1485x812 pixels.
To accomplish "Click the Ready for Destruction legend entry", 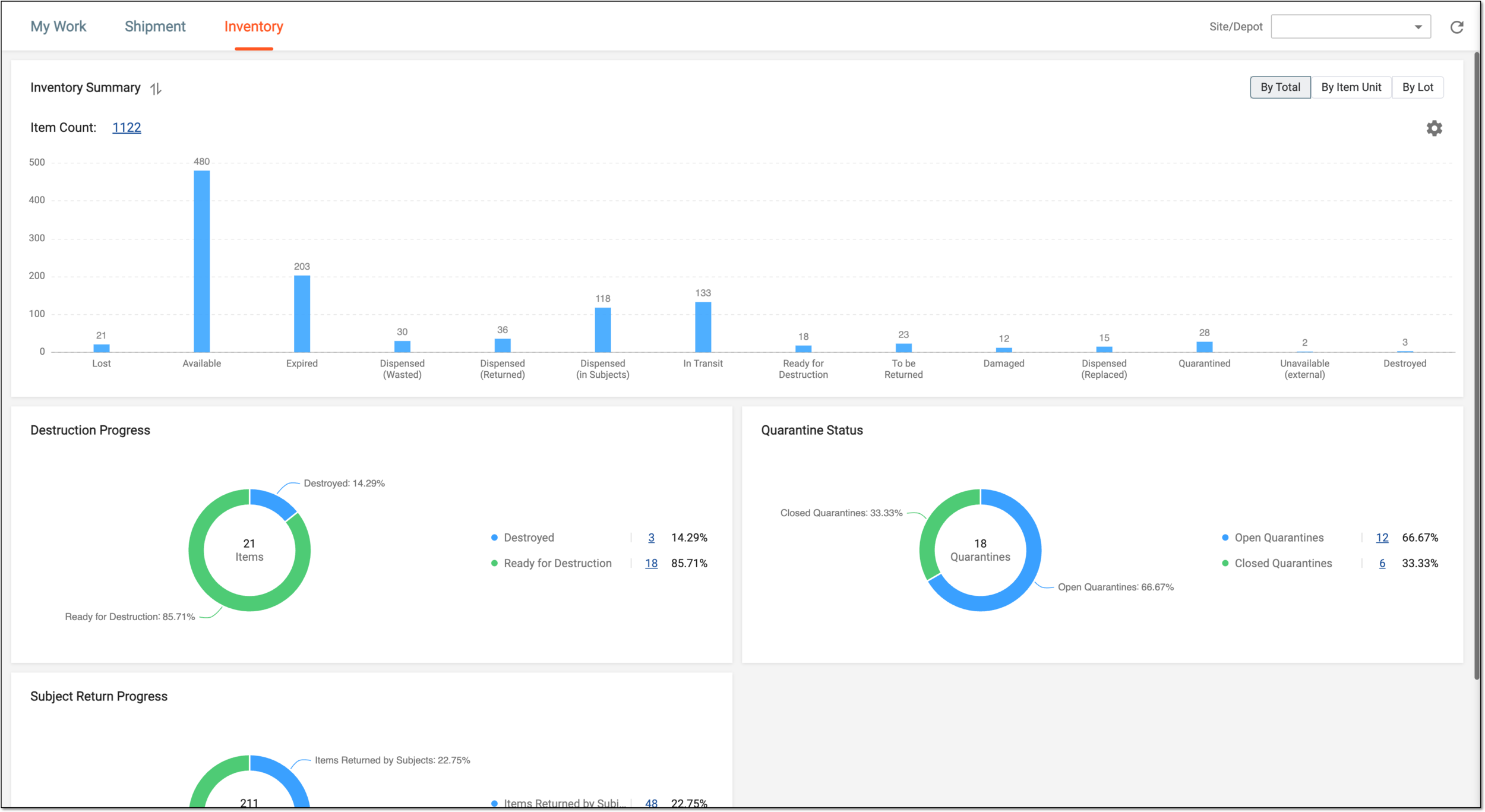I will 551,563.
